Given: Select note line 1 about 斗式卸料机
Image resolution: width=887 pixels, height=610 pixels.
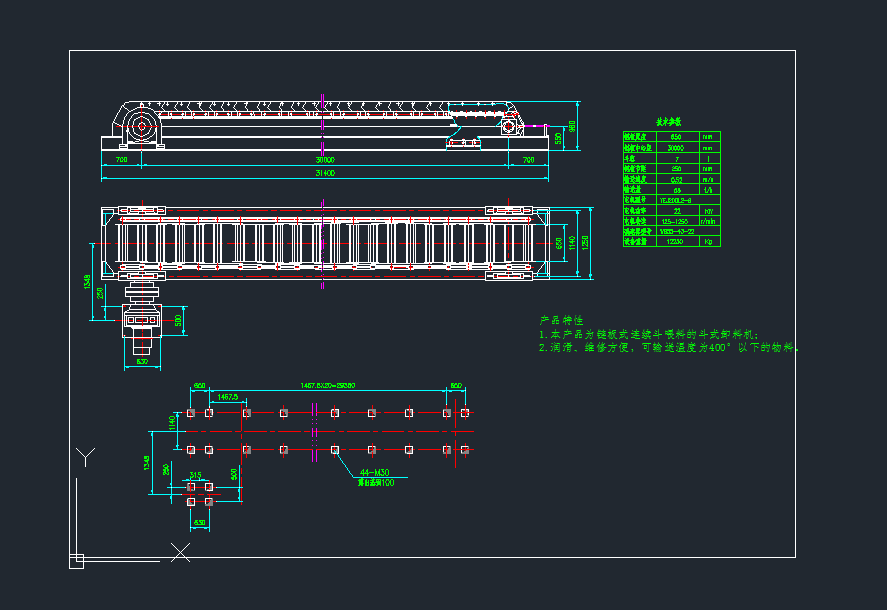Looking at the screenshot, I should click(648, 334).
